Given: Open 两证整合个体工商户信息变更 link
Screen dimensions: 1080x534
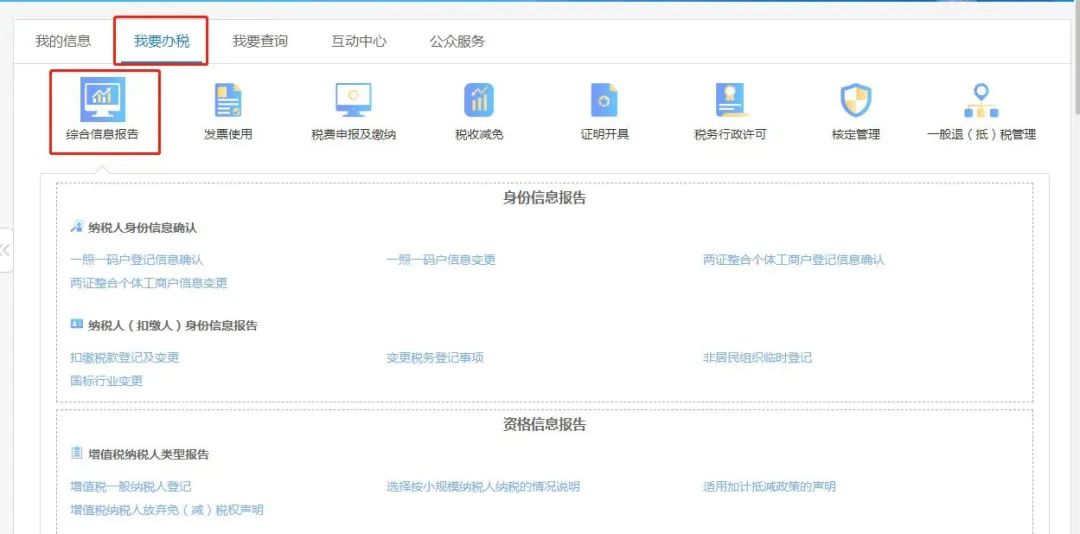Looking at the screenshot, I should (x=149, y=283).
